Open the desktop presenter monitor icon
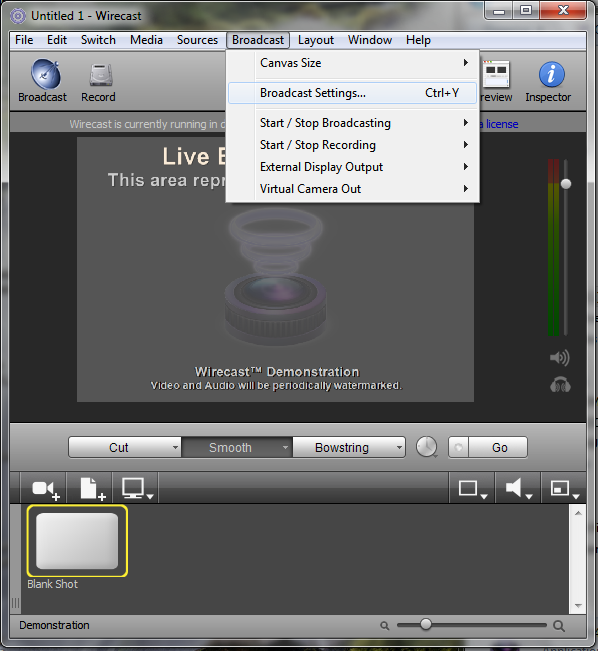 [137, 489]
